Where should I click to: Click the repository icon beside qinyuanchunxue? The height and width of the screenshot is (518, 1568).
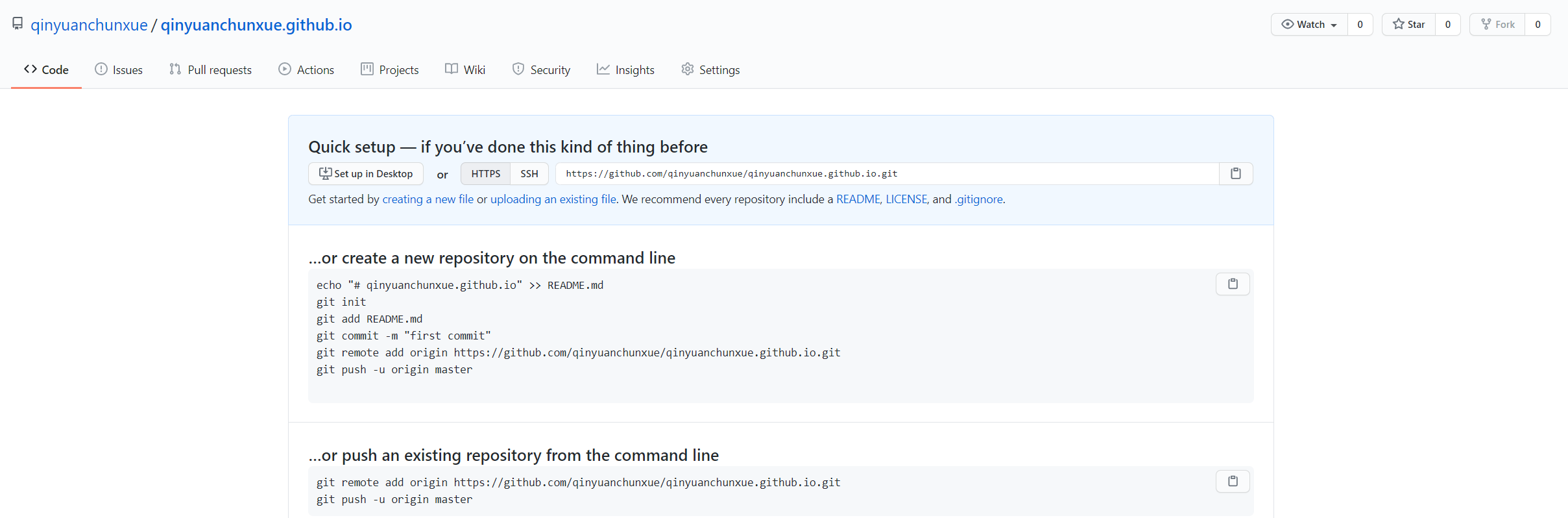tap(18, 24)
